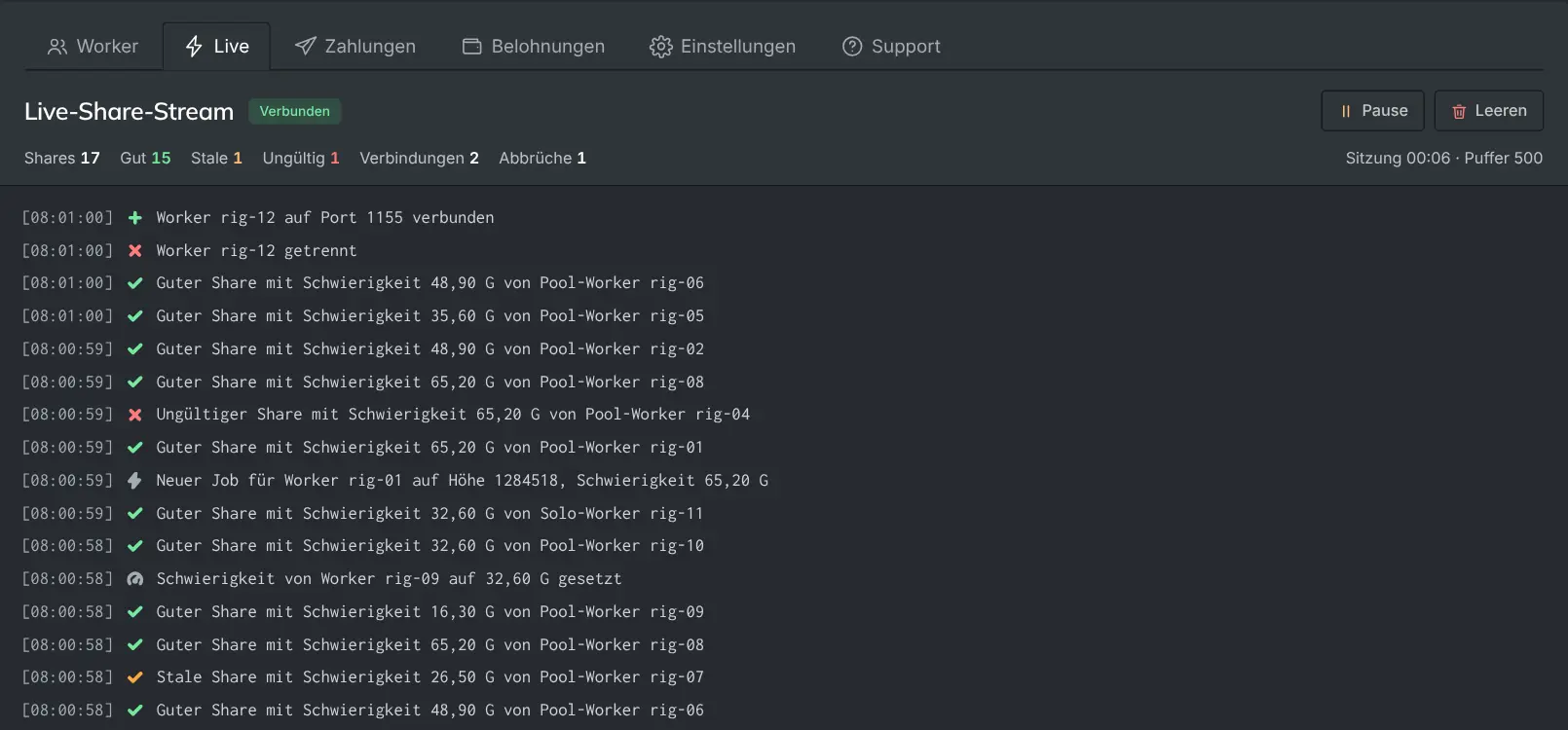The width and height of the screenshot is (1568, 730).
Task: Click the Einstellungen gear icon
Action: (x=660, y=47)
